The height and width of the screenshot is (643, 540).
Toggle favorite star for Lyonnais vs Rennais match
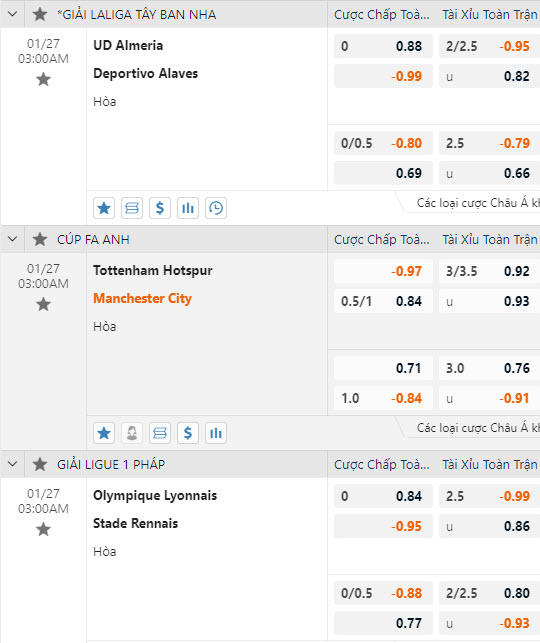tap(43, 529)
